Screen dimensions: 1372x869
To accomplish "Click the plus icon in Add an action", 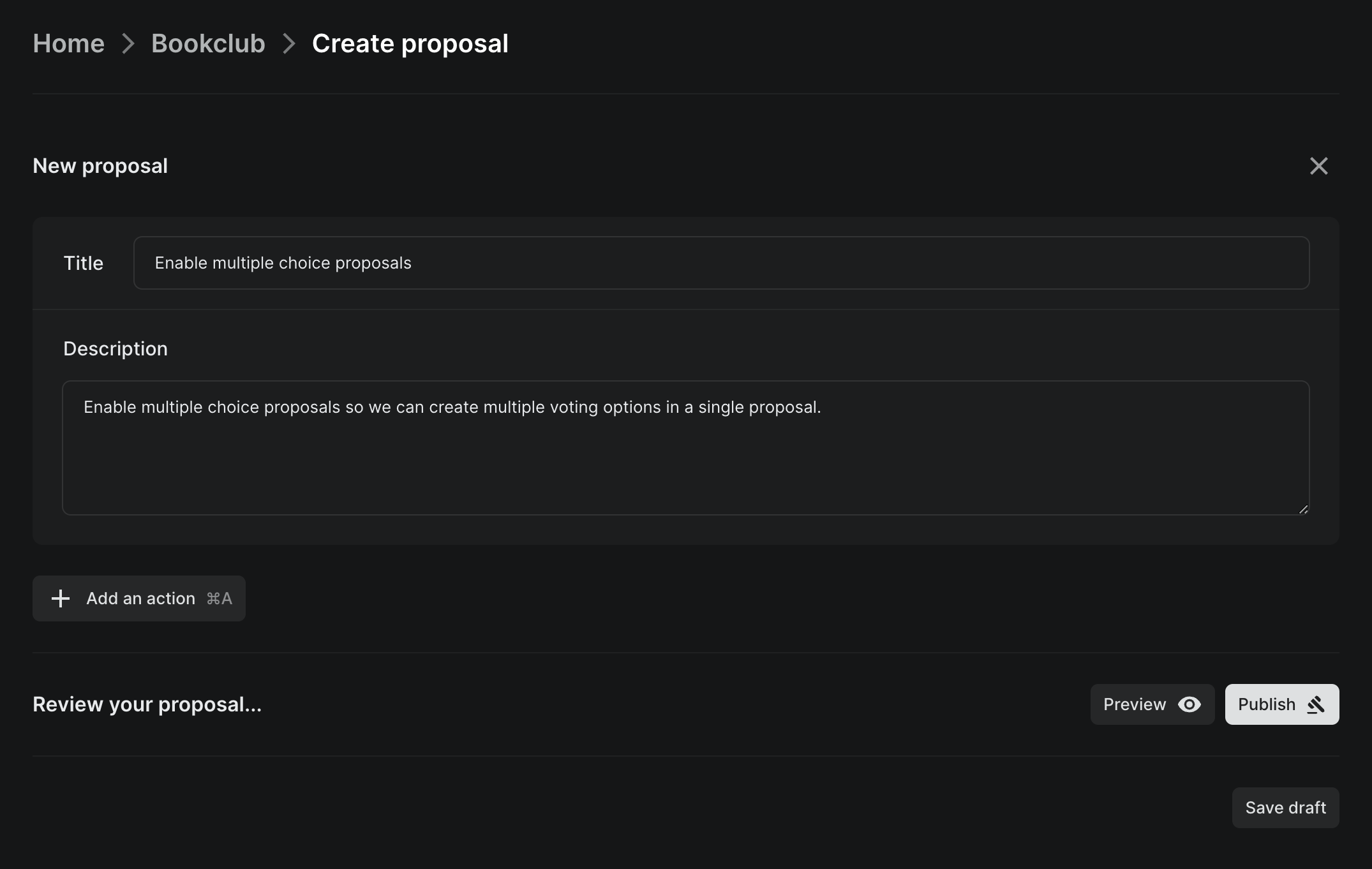I will coord(61,598).
